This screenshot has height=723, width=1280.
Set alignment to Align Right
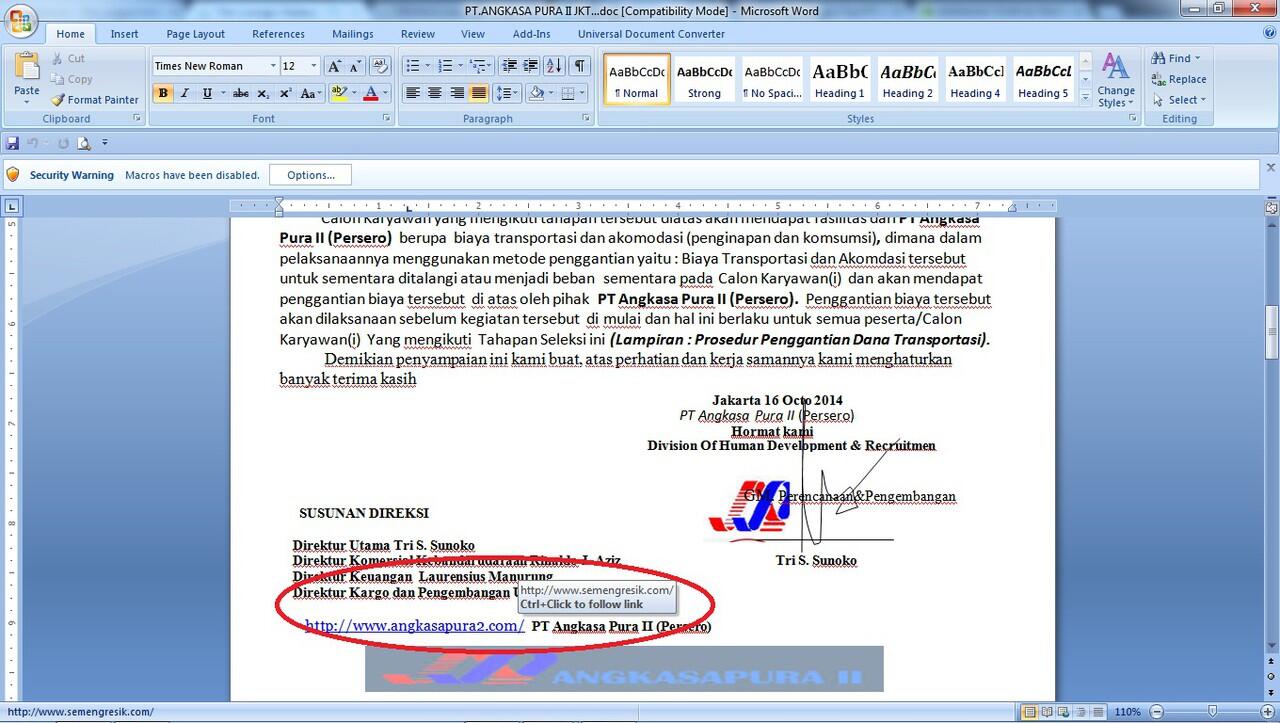coord(457,93)
